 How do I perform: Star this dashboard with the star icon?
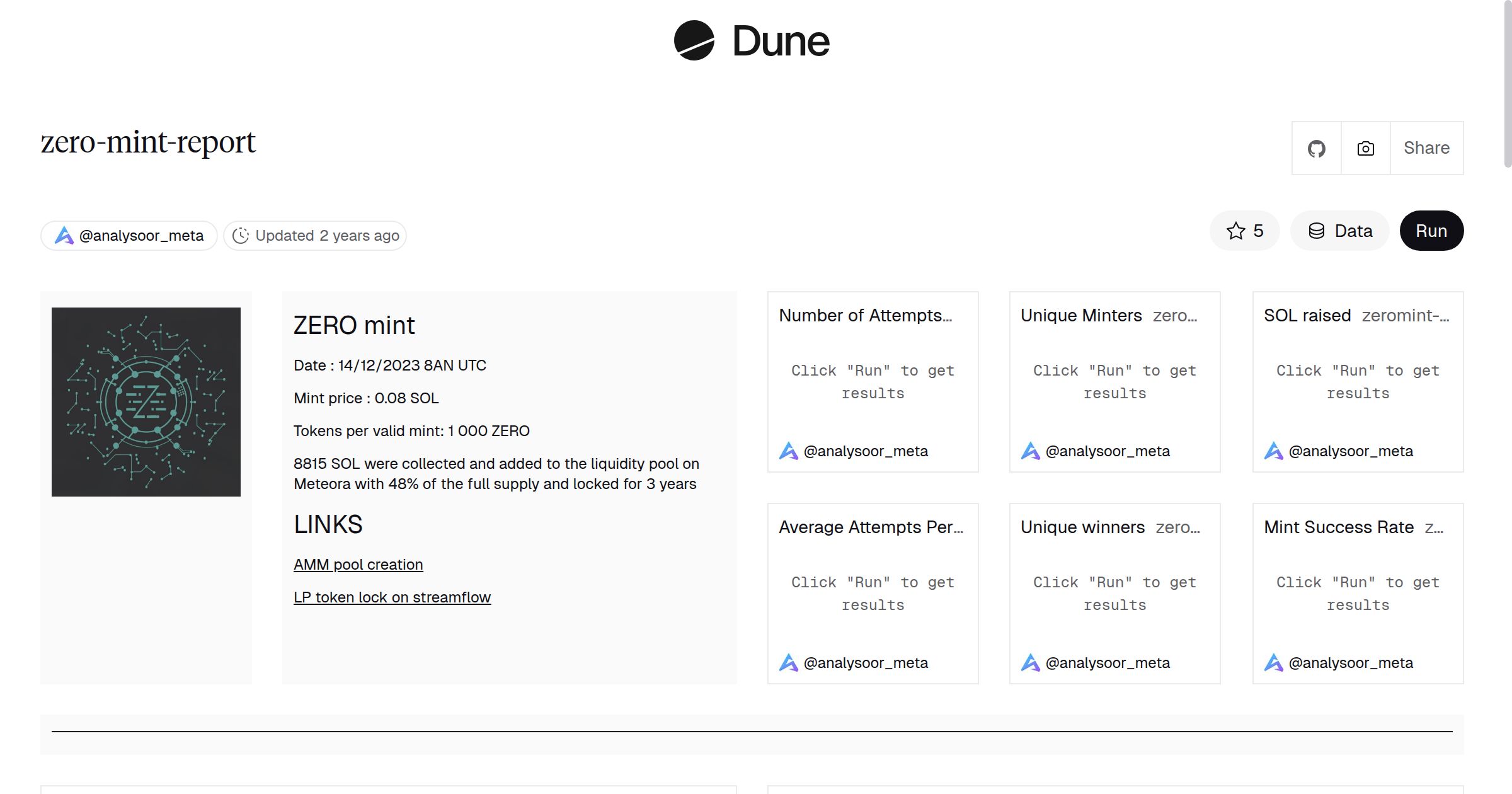click(1236, 231)
